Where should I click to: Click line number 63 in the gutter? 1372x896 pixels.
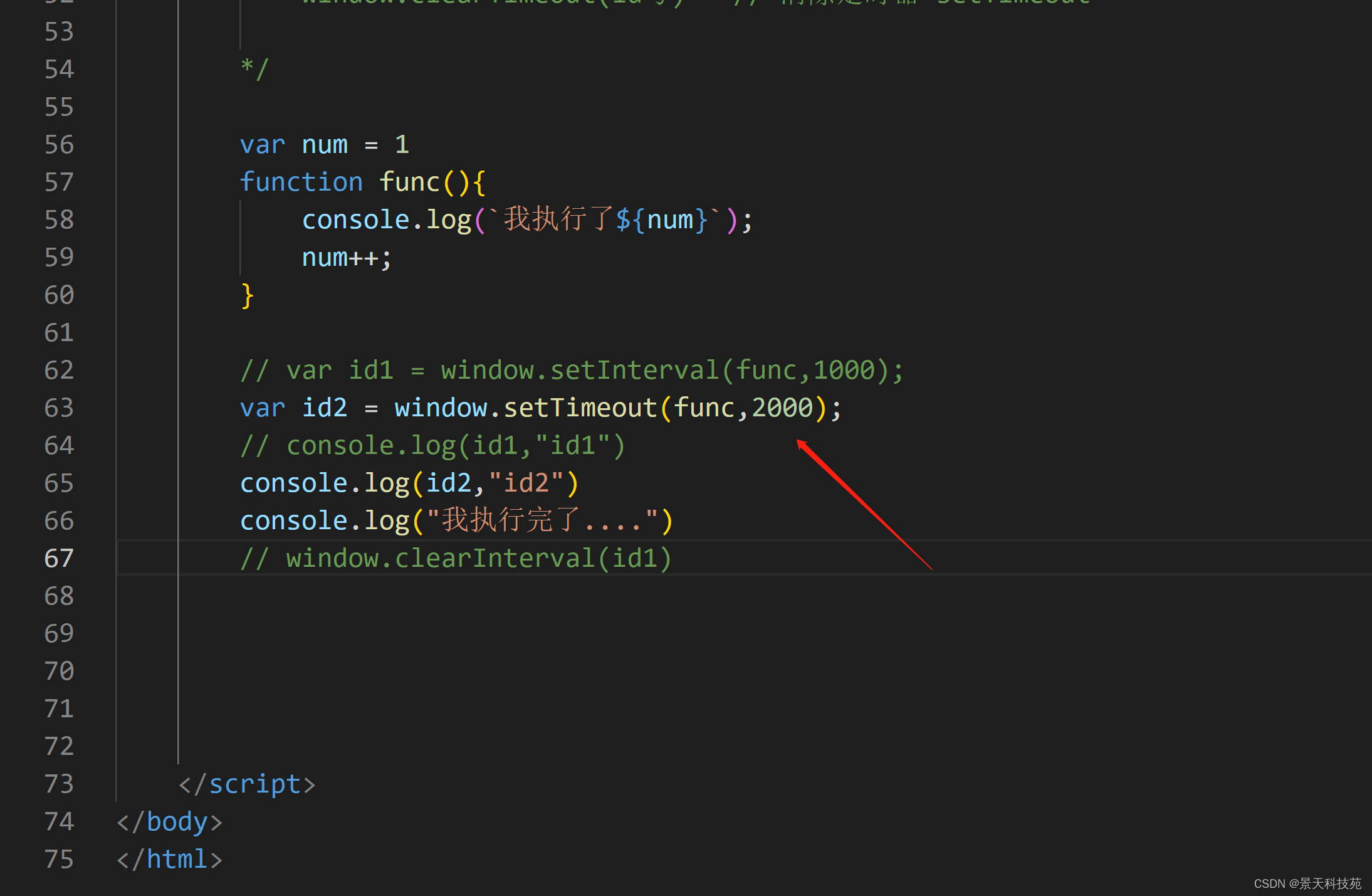click(x=59, y=408)
